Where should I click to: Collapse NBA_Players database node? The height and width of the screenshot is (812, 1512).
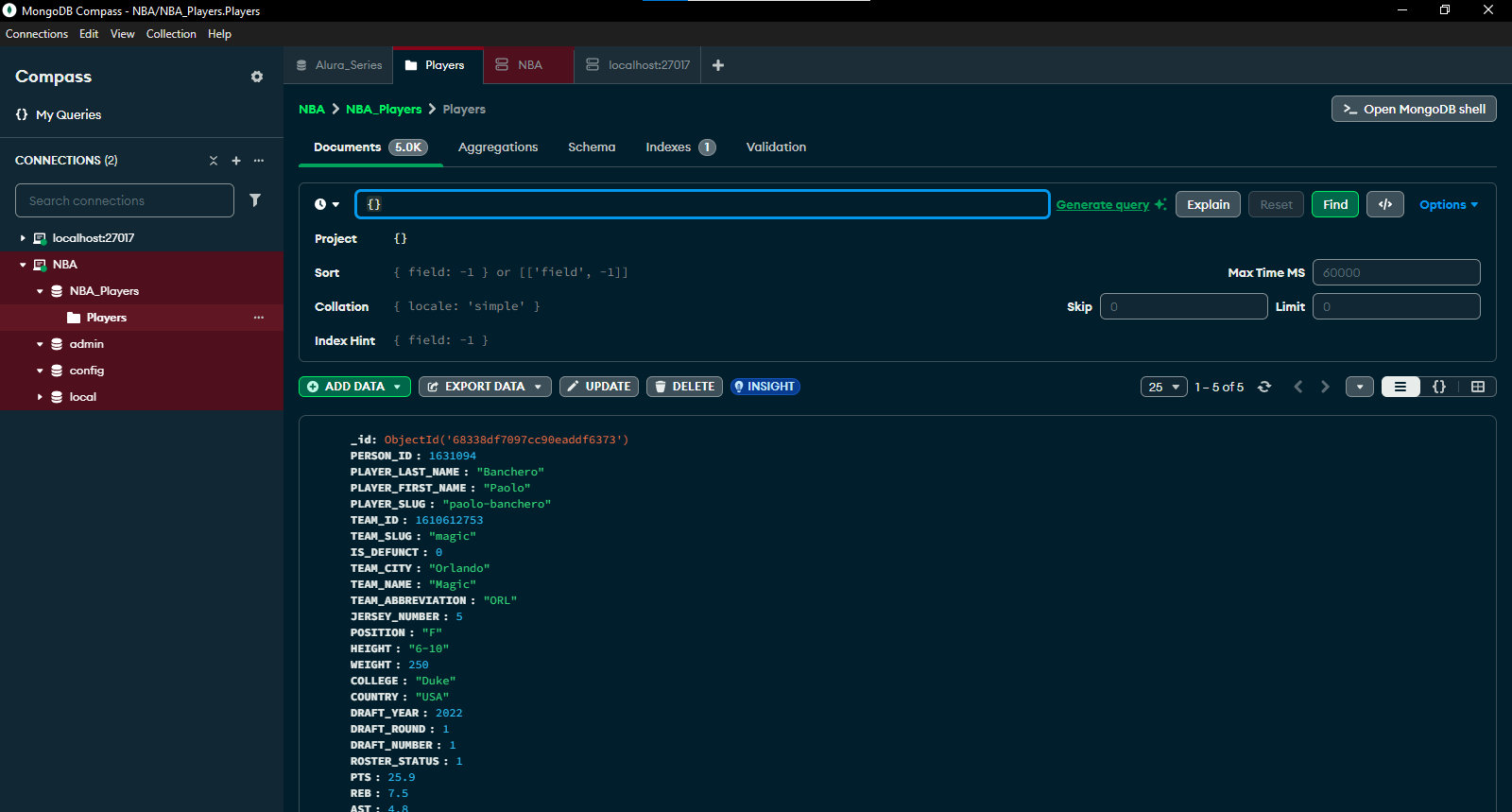point(40,291)
